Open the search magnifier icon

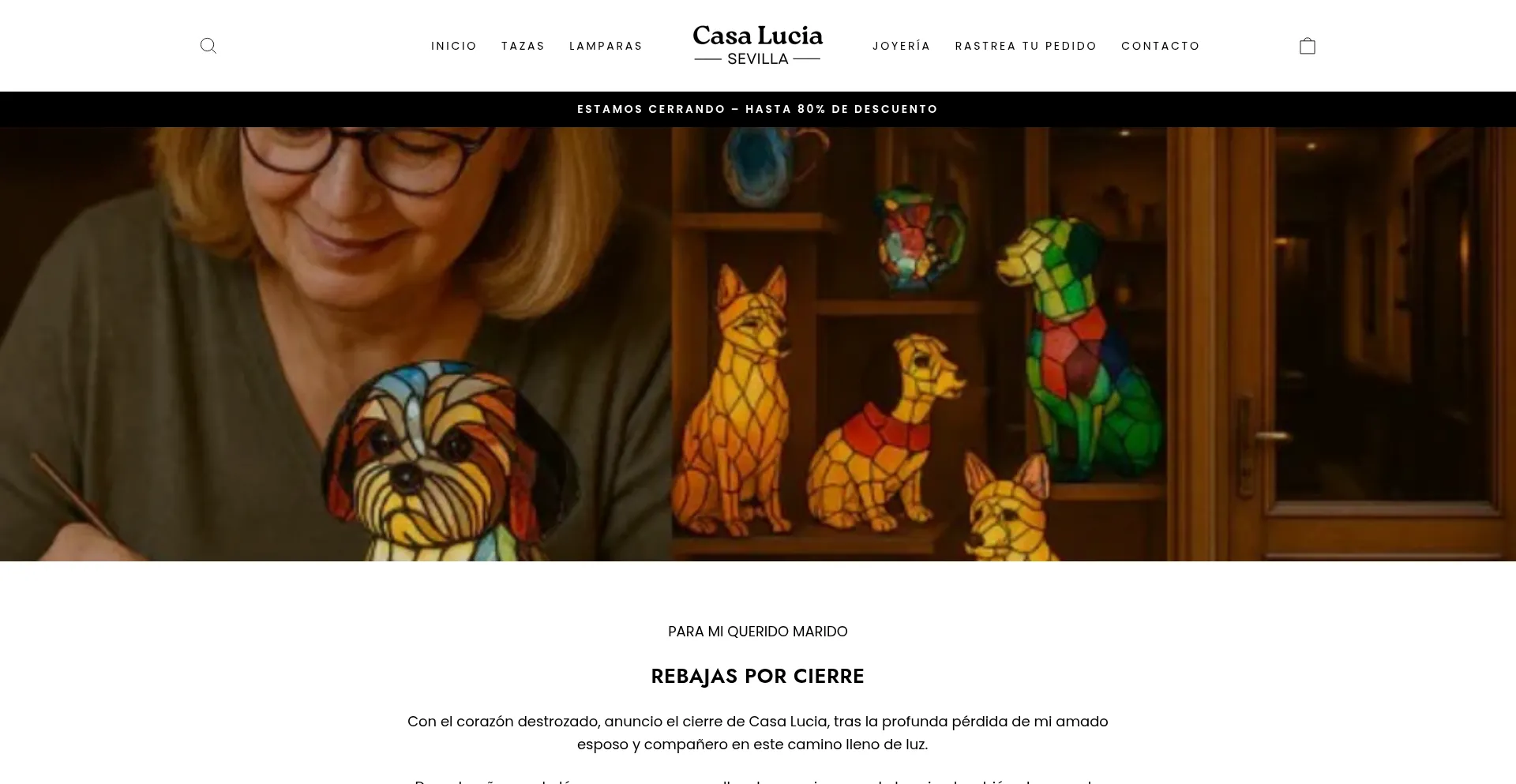[208, 46]
